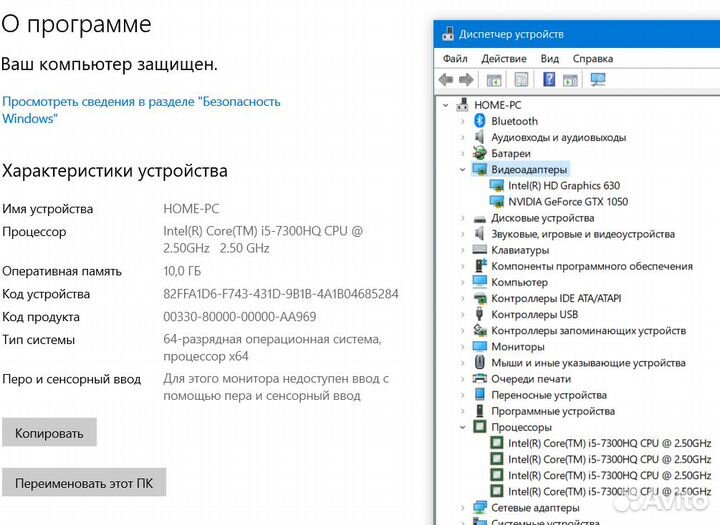Click the blue question mark Help toolbar icon

click(x=549, y=79)
